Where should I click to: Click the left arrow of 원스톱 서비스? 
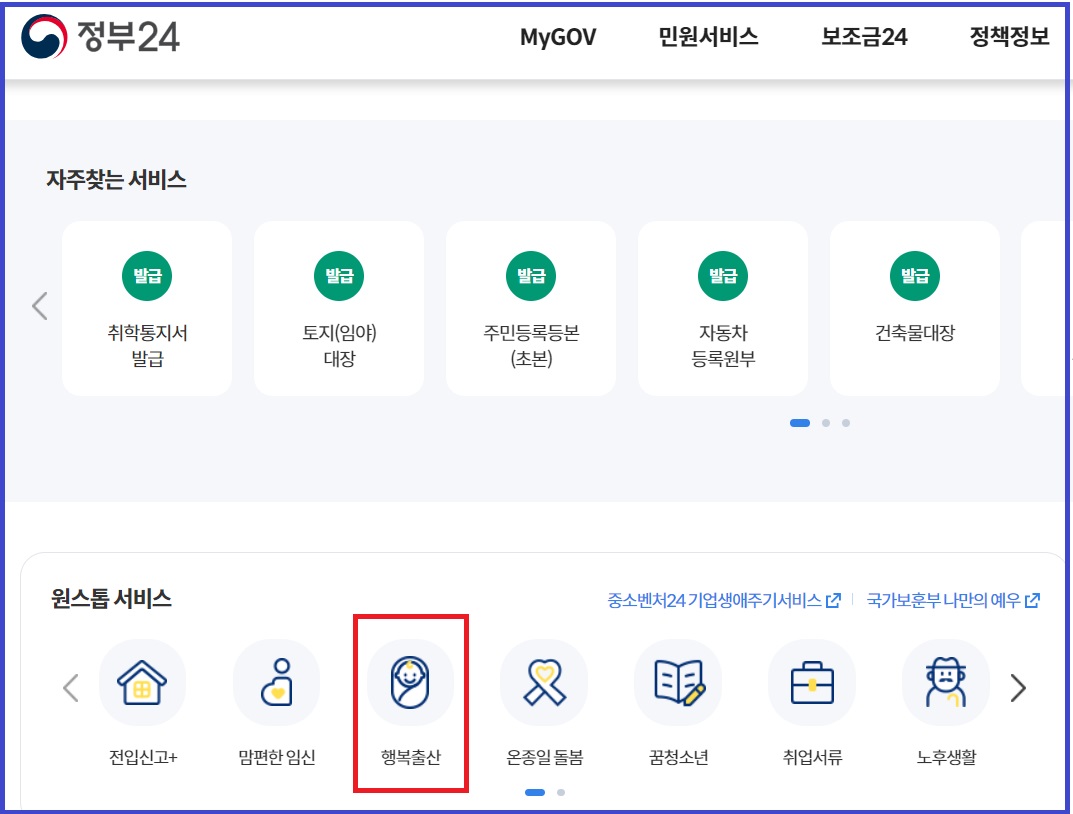pos(69,688)
